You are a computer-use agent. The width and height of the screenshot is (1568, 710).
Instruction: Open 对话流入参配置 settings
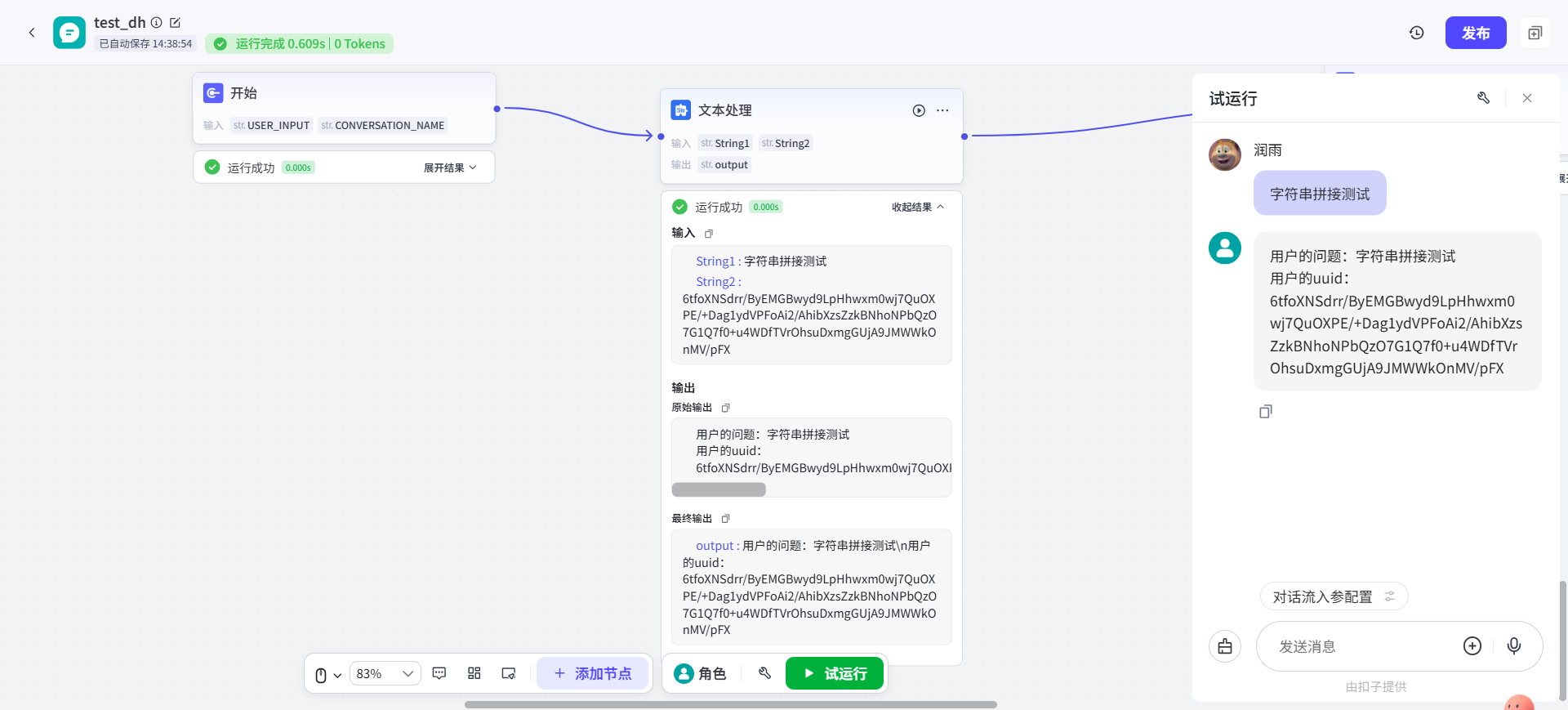pos(1334,596)
